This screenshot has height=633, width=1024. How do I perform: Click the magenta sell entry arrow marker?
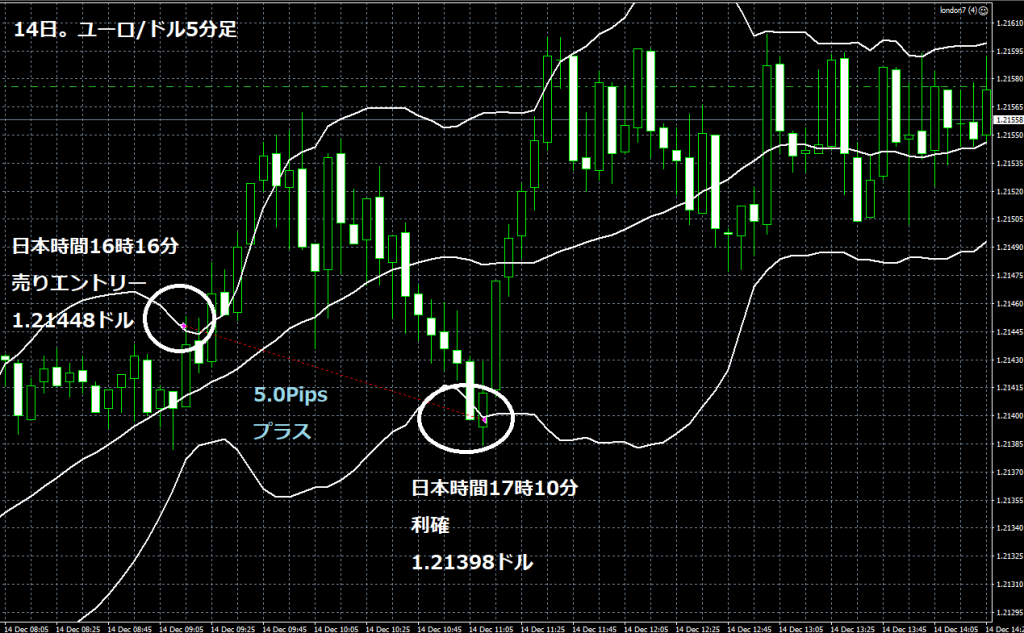tap(183, 326)
